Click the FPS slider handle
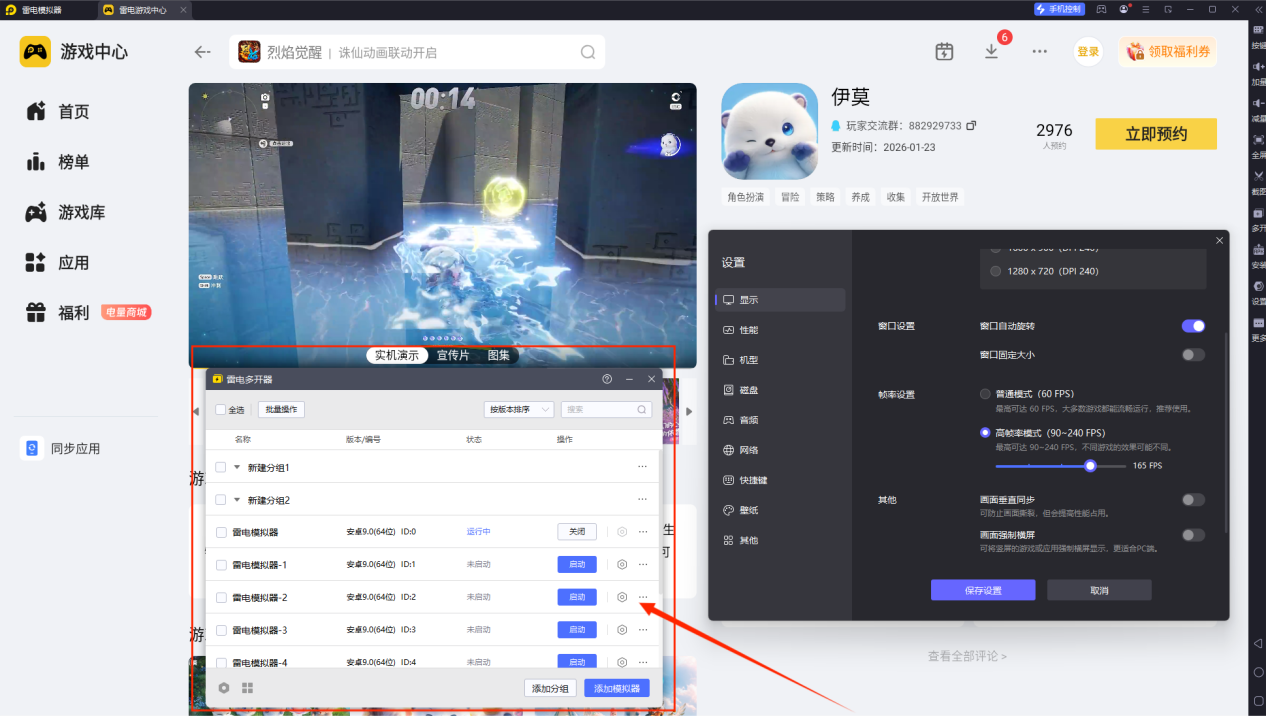 [1090, 466]
